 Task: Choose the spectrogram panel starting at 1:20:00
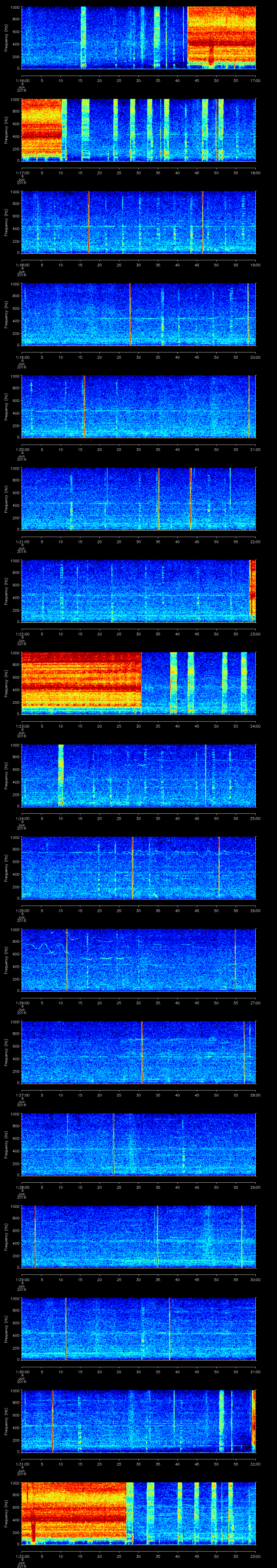click(138, 407)
